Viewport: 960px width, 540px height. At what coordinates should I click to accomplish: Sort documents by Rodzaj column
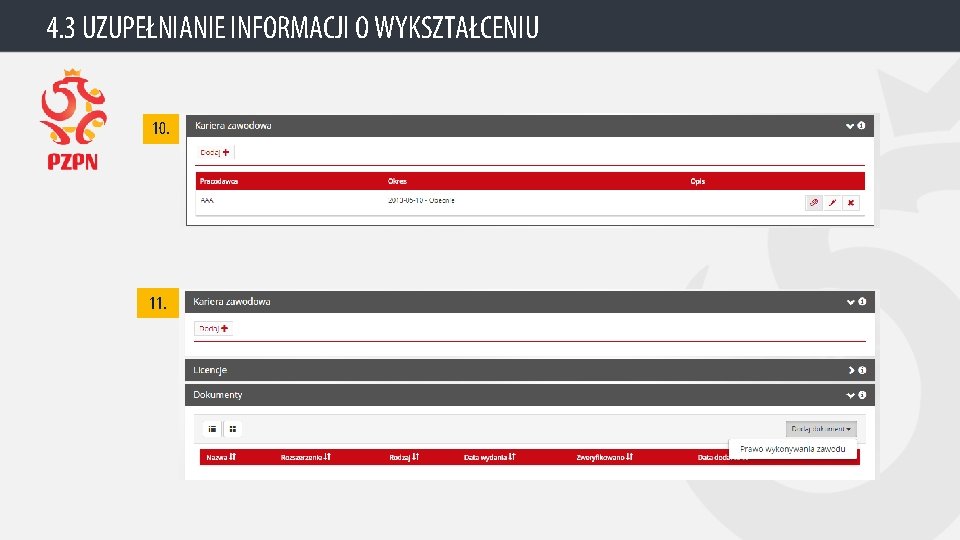404,457
